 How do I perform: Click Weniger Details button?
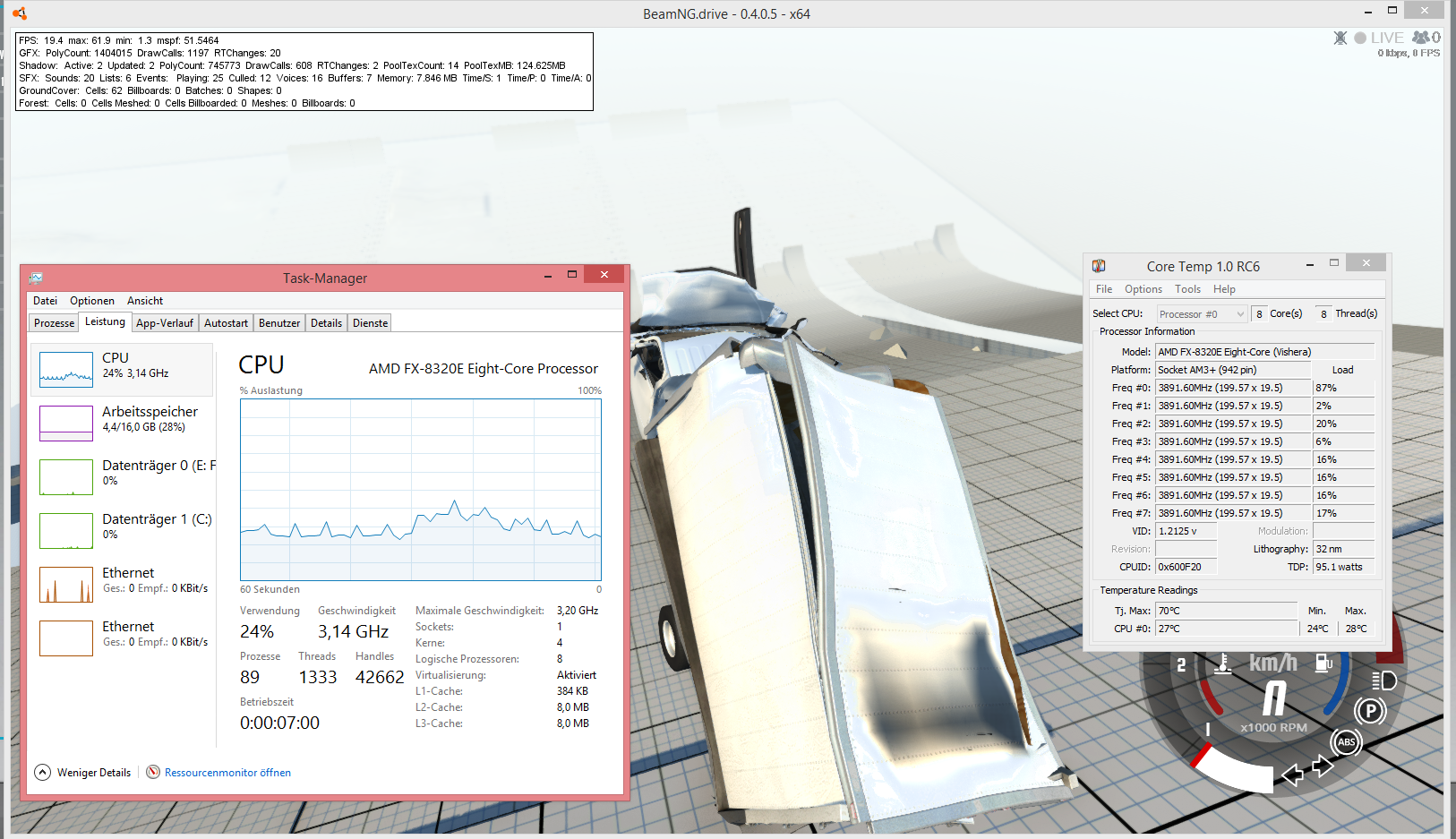point(83,773)
